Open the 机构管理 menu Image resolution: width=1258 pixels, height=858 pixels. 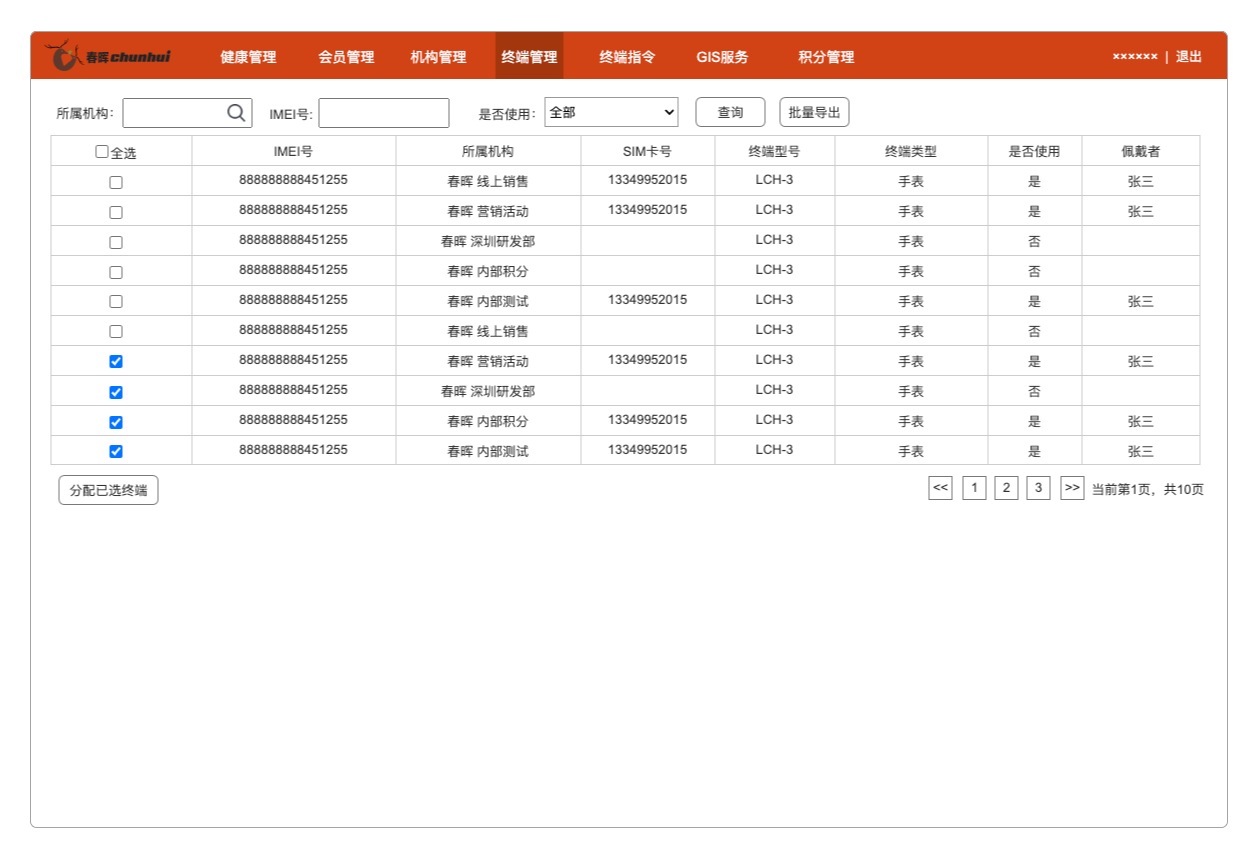438,57
